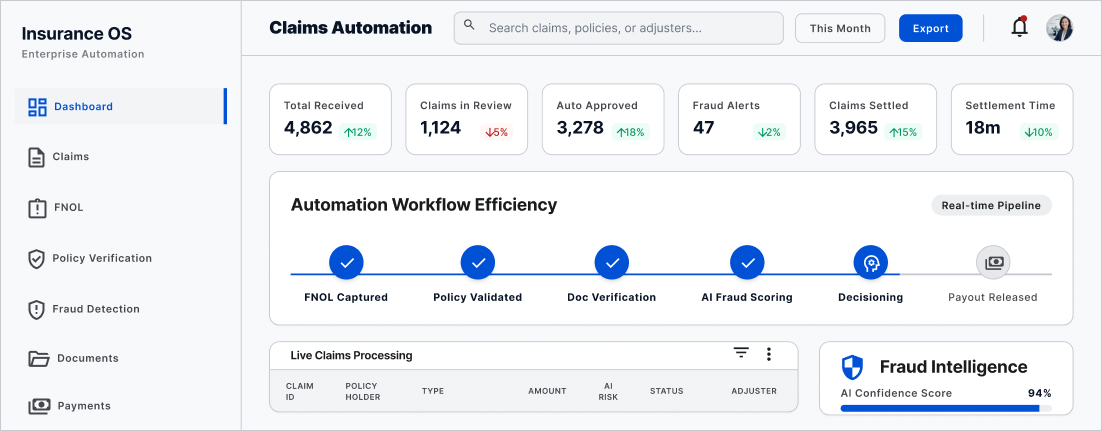Click the Real-time Pipeline badge

tap(991, 205)
